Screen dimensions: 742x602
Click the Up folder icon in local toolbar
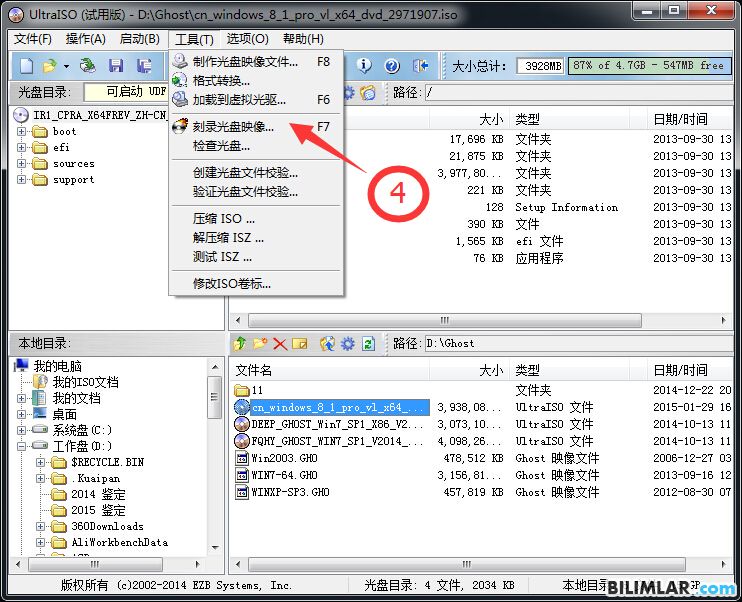(239, 343)
